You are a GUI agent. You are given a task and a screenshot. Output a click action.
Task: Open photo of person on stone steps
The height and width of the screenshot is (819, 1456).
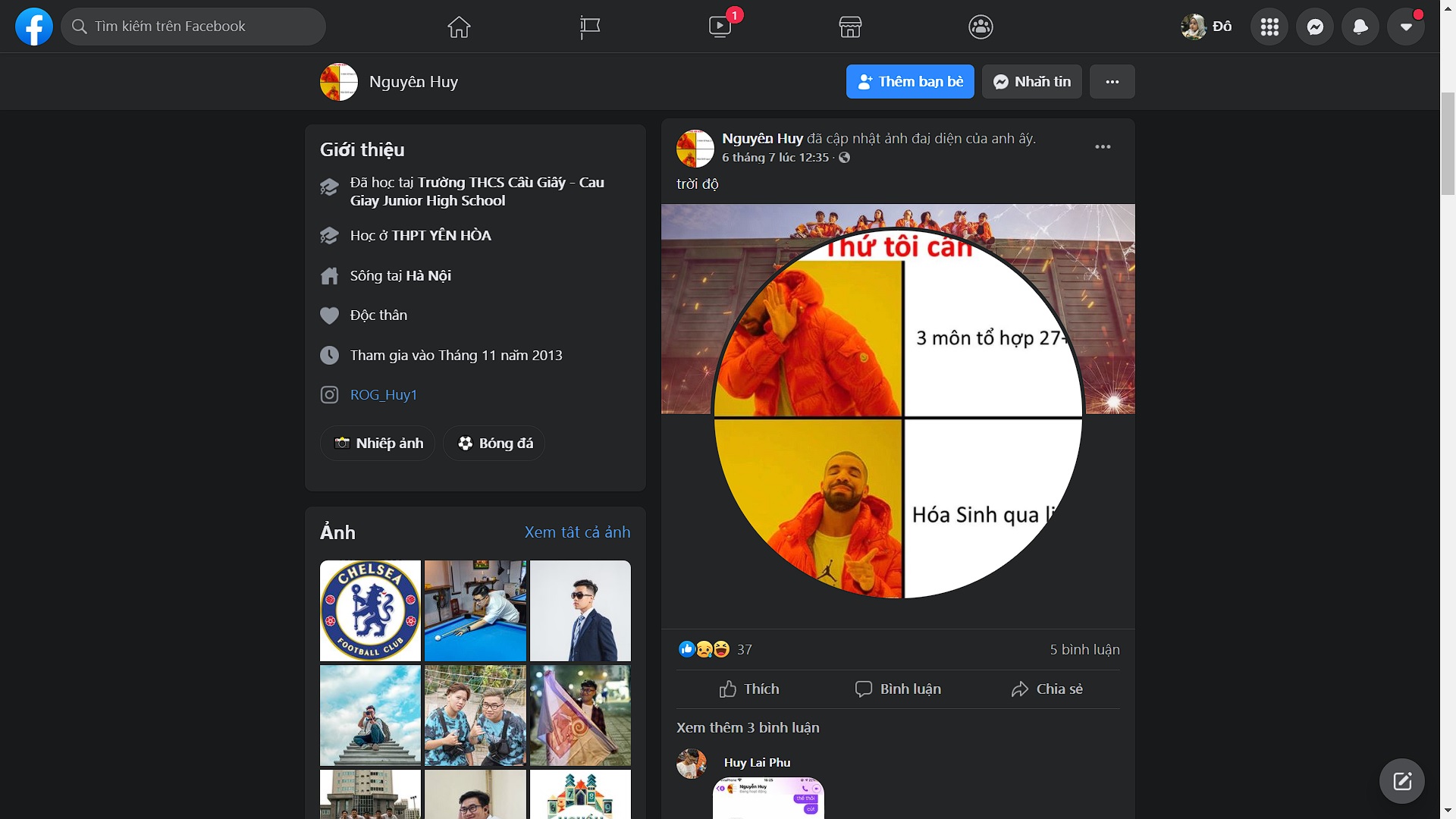(370, 715)
